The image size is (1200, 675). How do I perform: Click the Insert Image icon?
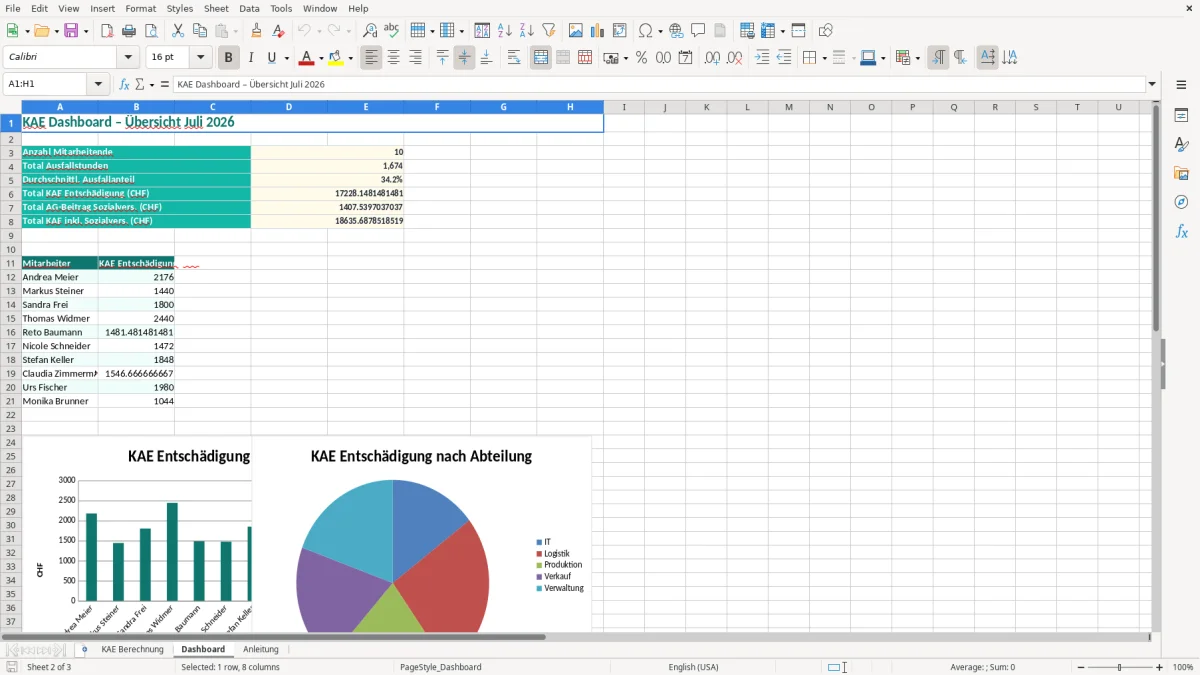tap(576, 31)
